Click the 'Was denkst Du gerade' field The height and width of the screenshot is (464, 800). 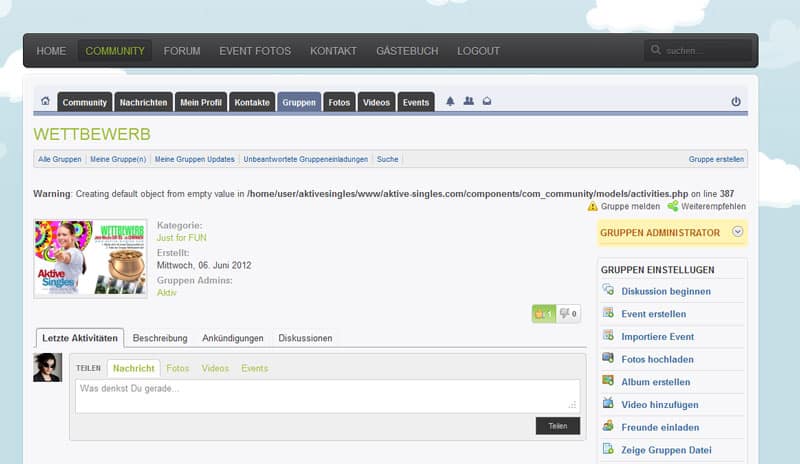327,395
